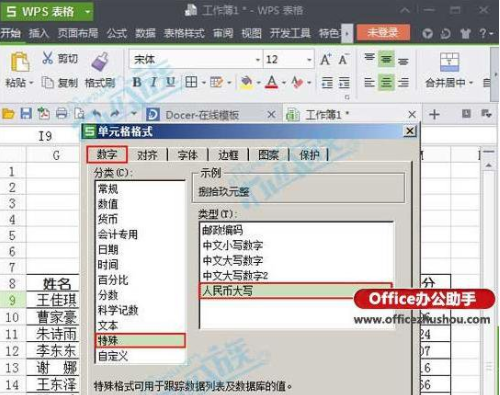Viewport: 500px width, 395px height.
Task: Select 常规 in category list
Action: point(140,189)
